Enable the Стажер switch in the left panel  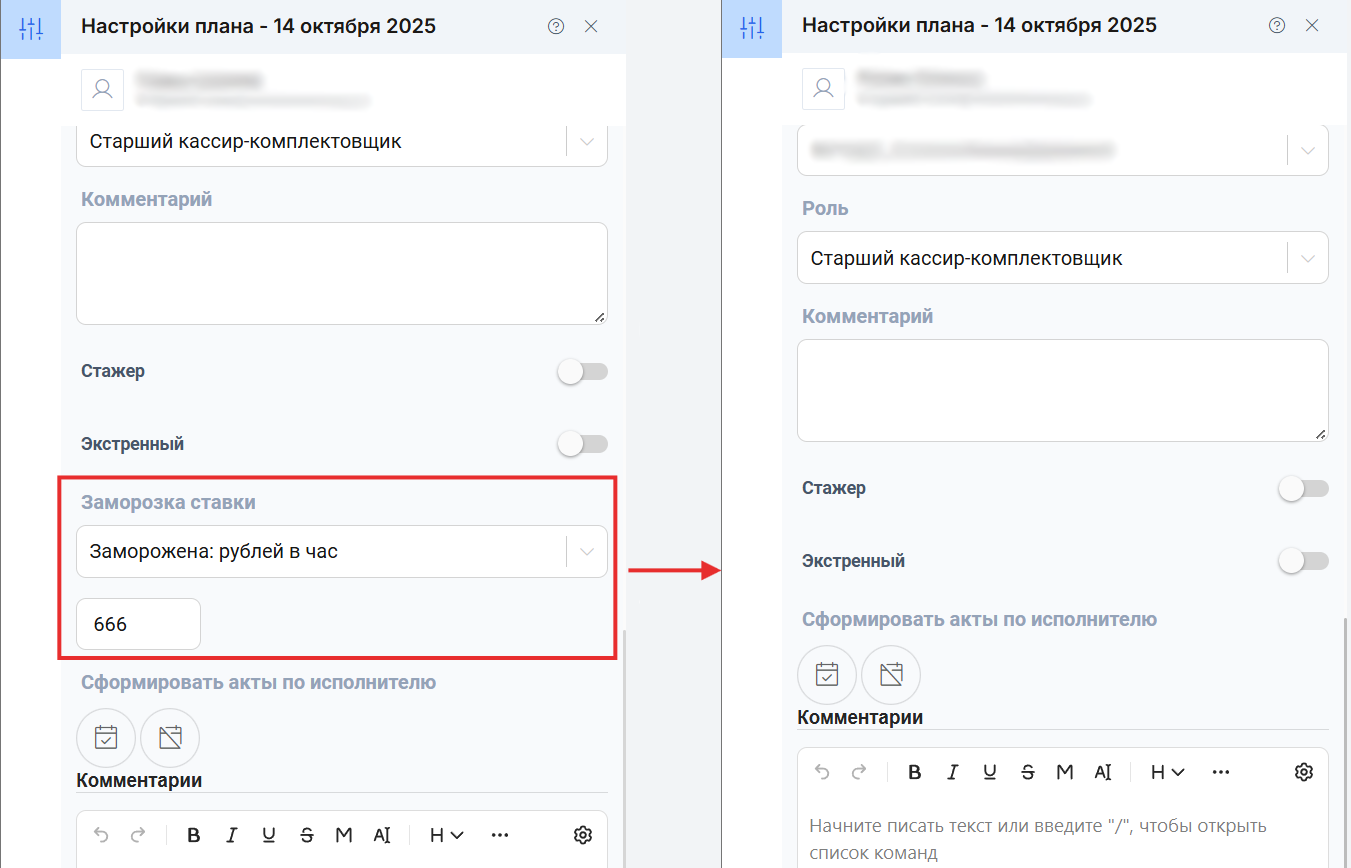coord(582,372)
